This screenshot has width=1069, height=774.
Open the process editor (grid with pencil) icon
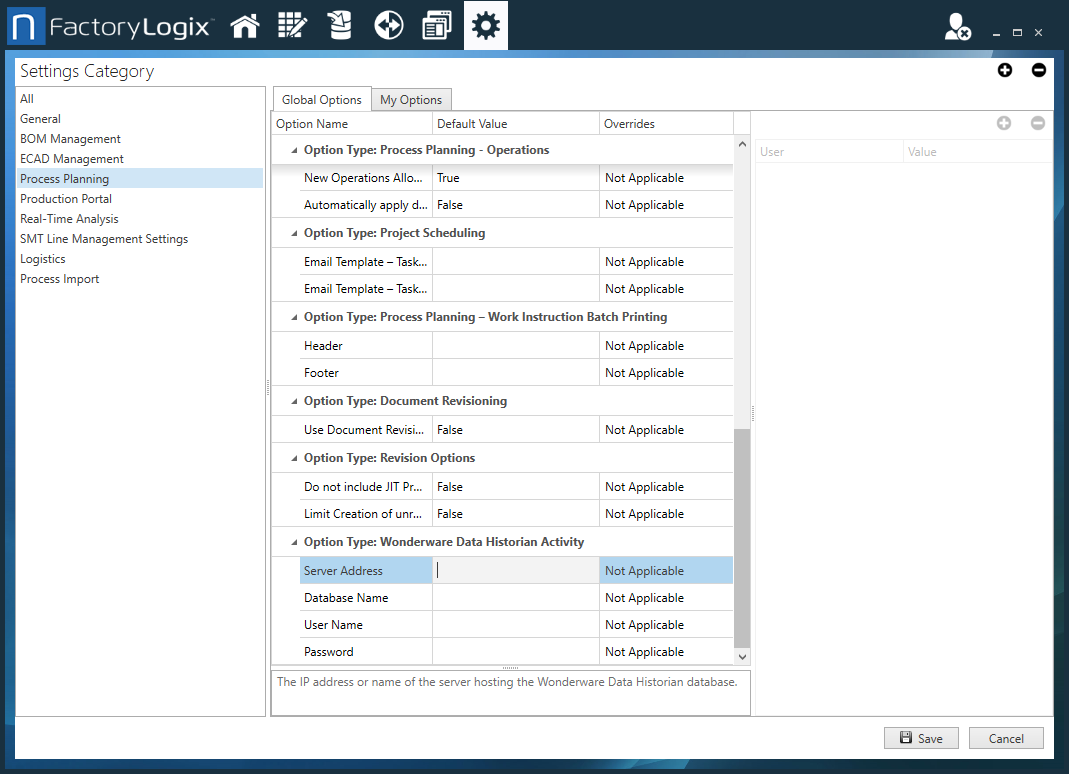point(292,24)
